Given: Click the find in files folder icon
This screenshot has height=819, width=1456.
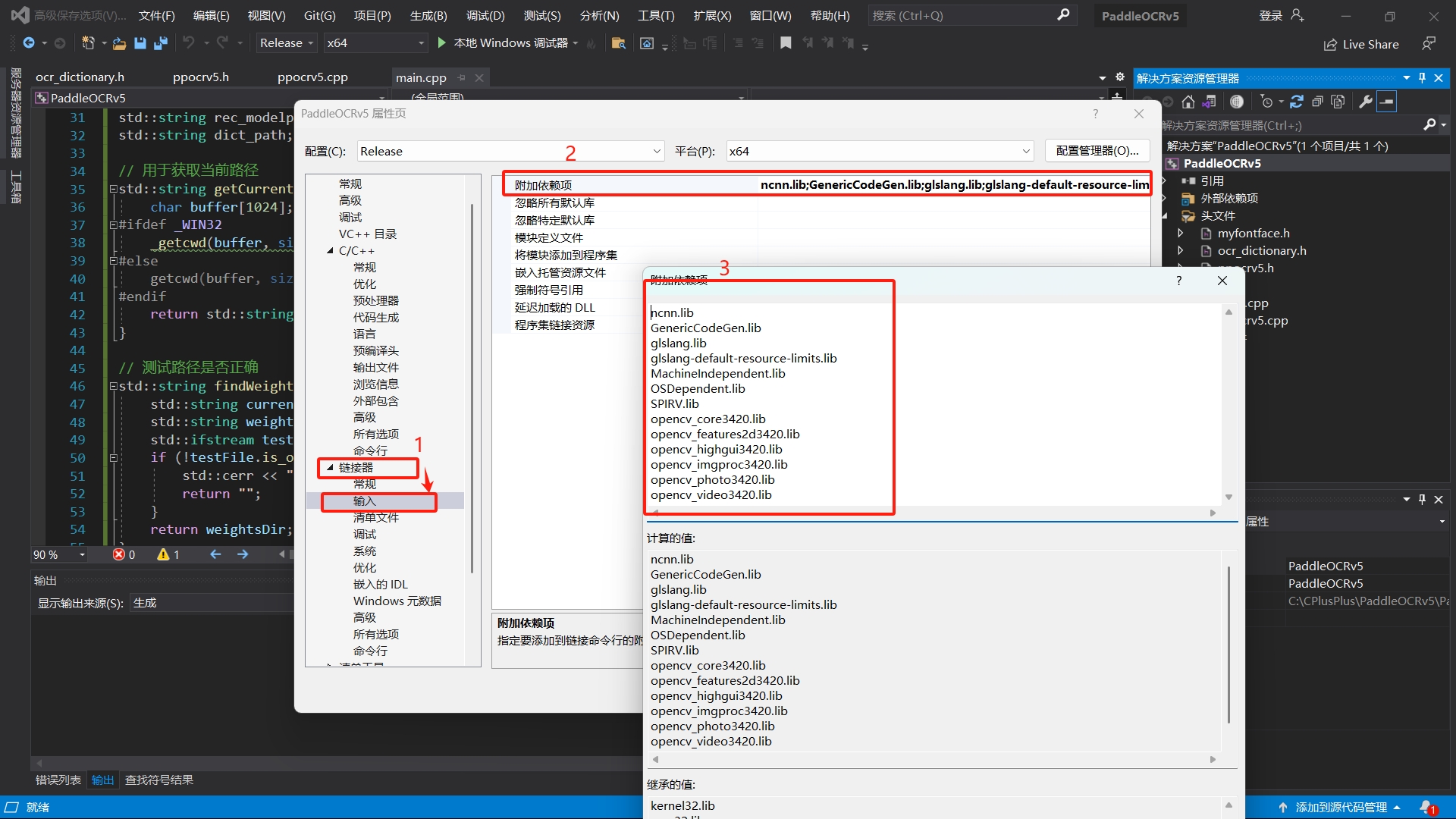Looking at the screenshot, I should pos(619,43).
